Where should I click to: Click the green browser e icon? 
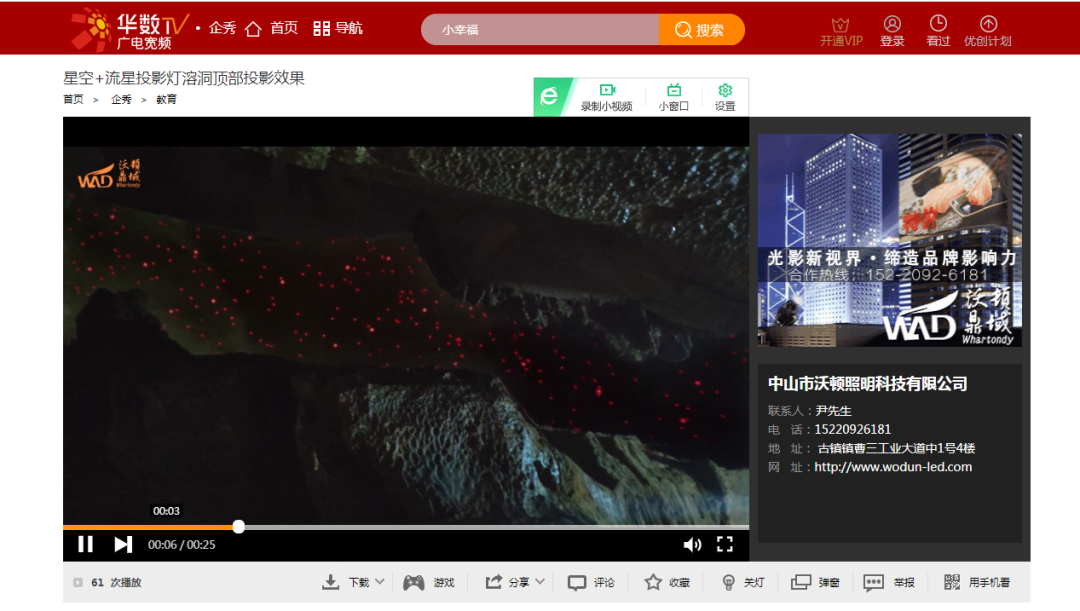coord(551,96)
